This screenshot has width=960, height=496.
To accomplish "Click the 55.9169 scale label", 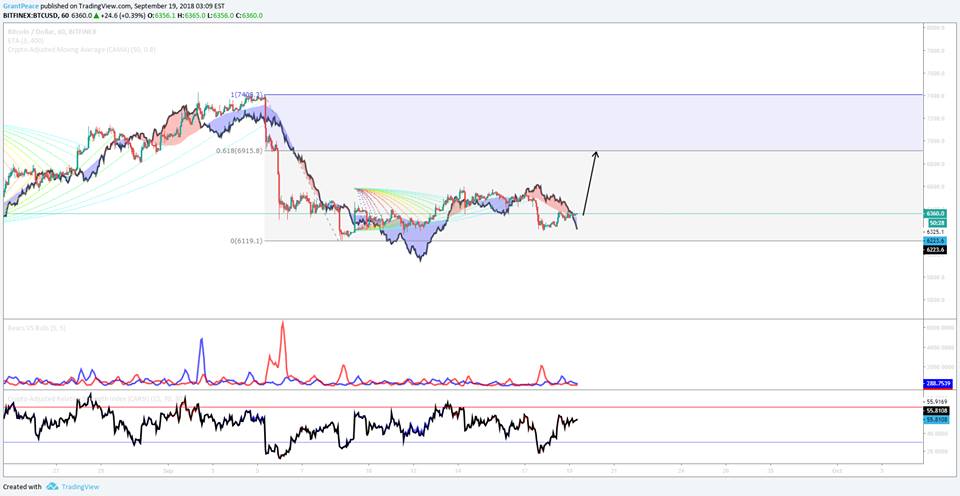I will tap(939, 402).
